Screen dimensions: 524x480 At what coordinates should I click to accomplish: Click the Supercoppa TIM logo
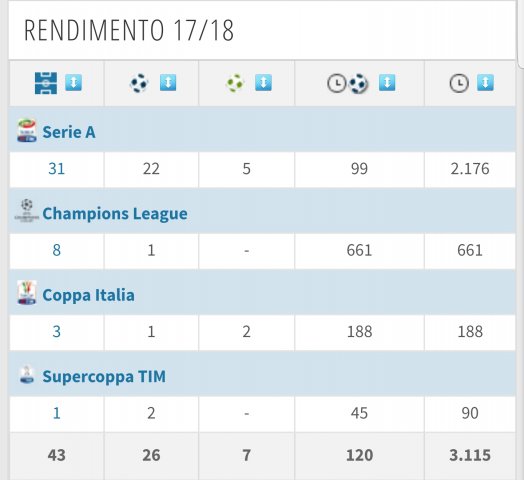point(27,374)
